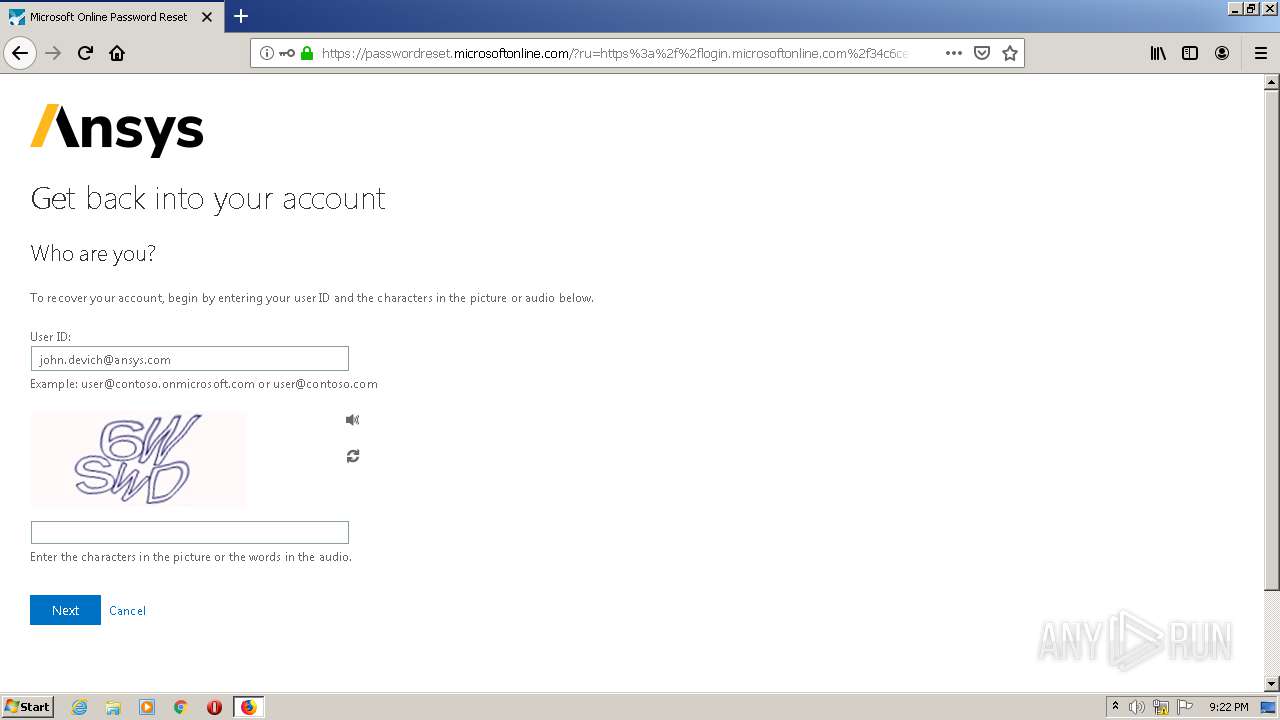Select the Microsoft Online Password Reset tab

pos(112,17)
